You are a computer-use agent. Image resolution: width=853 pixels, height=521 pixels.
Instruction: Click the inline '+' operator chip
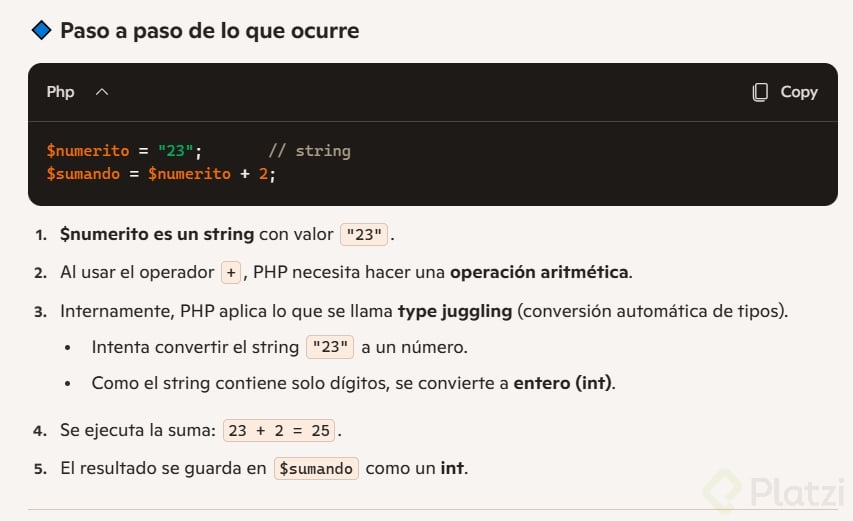coord(232,272)
